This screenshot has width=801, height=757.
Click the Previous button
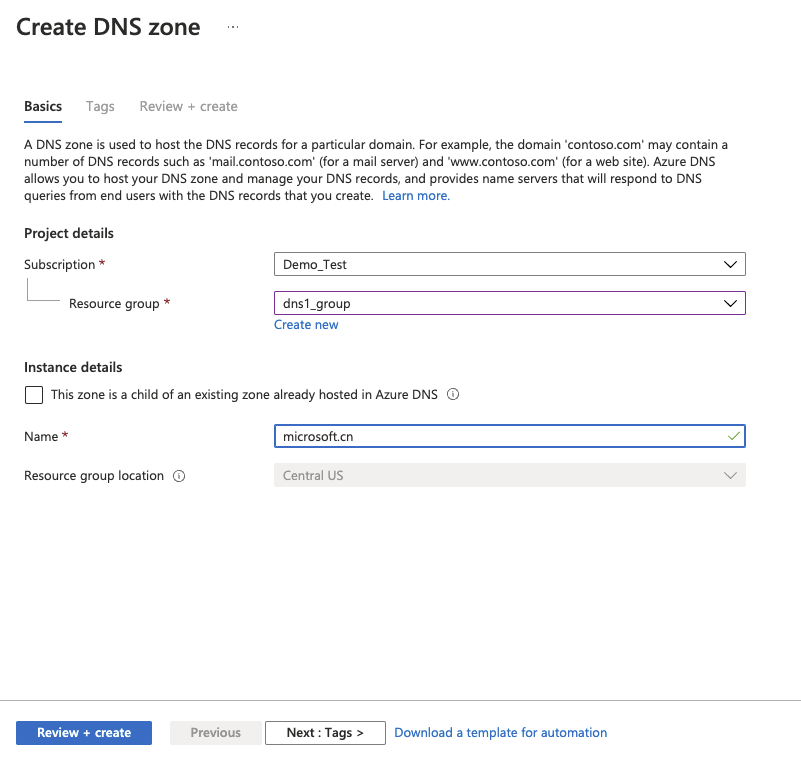pyautogui.click(x=216, y=732)
